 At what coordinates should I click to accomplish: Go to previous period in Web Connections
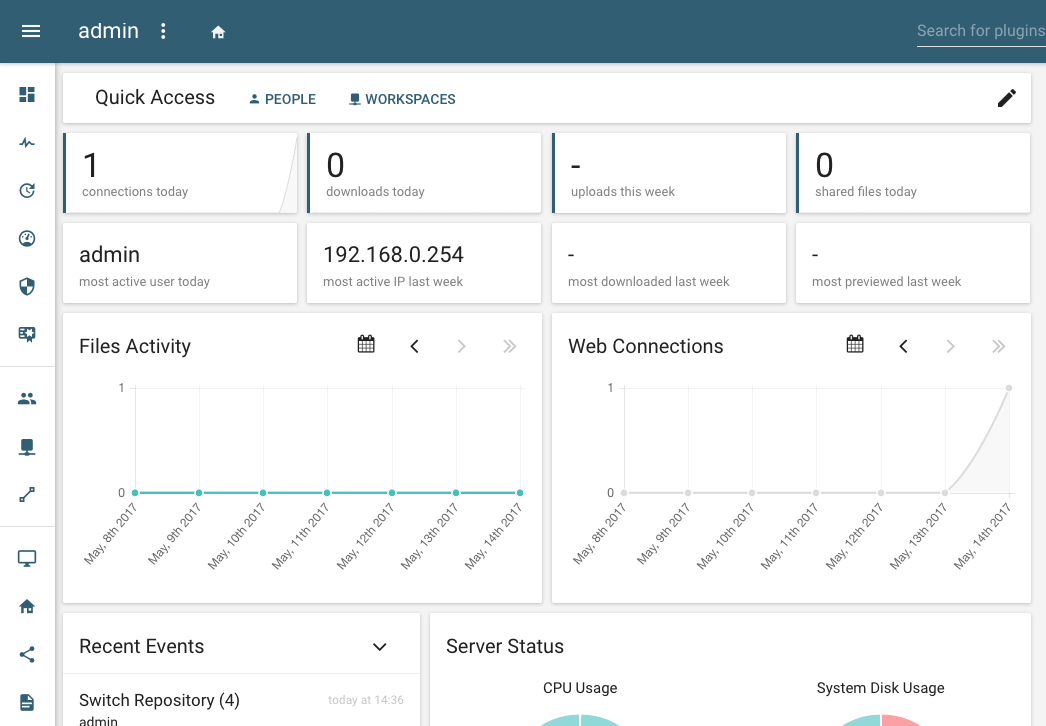coord(903,346)
